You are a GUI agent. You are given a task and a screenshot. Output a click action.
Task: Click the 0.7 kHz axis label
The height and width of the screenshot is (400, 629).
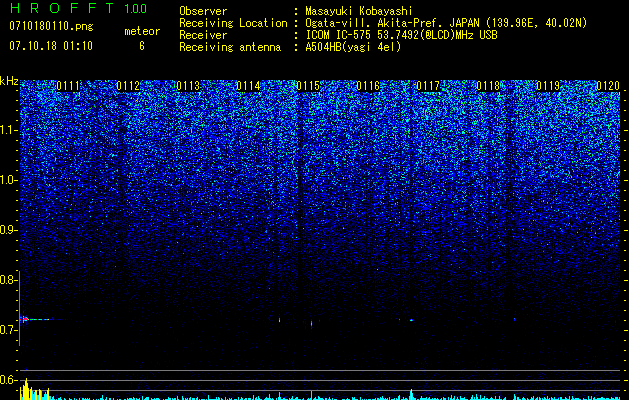coord(8,330)
